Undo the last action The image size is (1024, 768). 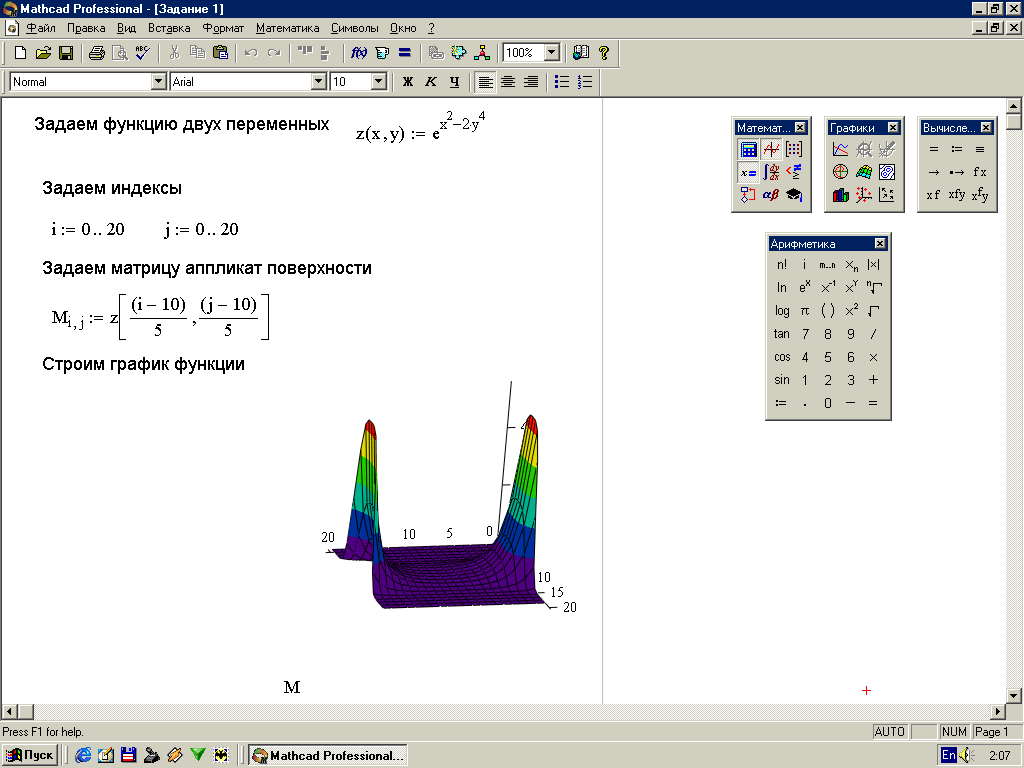251,53
